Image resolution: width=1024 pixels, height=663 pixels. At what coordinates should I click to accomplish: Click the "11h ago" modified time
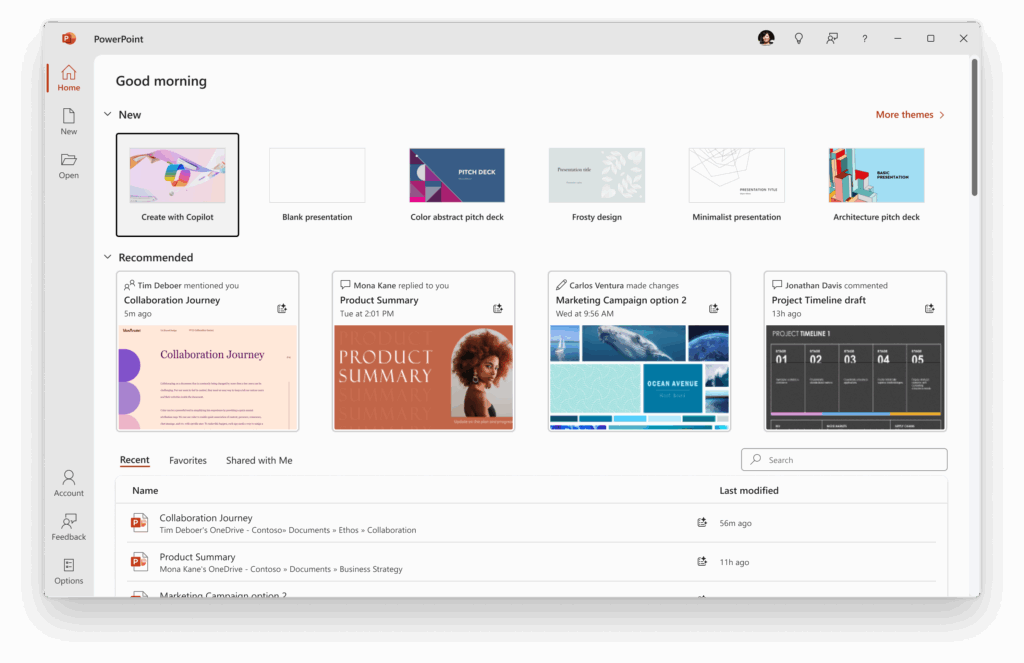coord(734,562)
